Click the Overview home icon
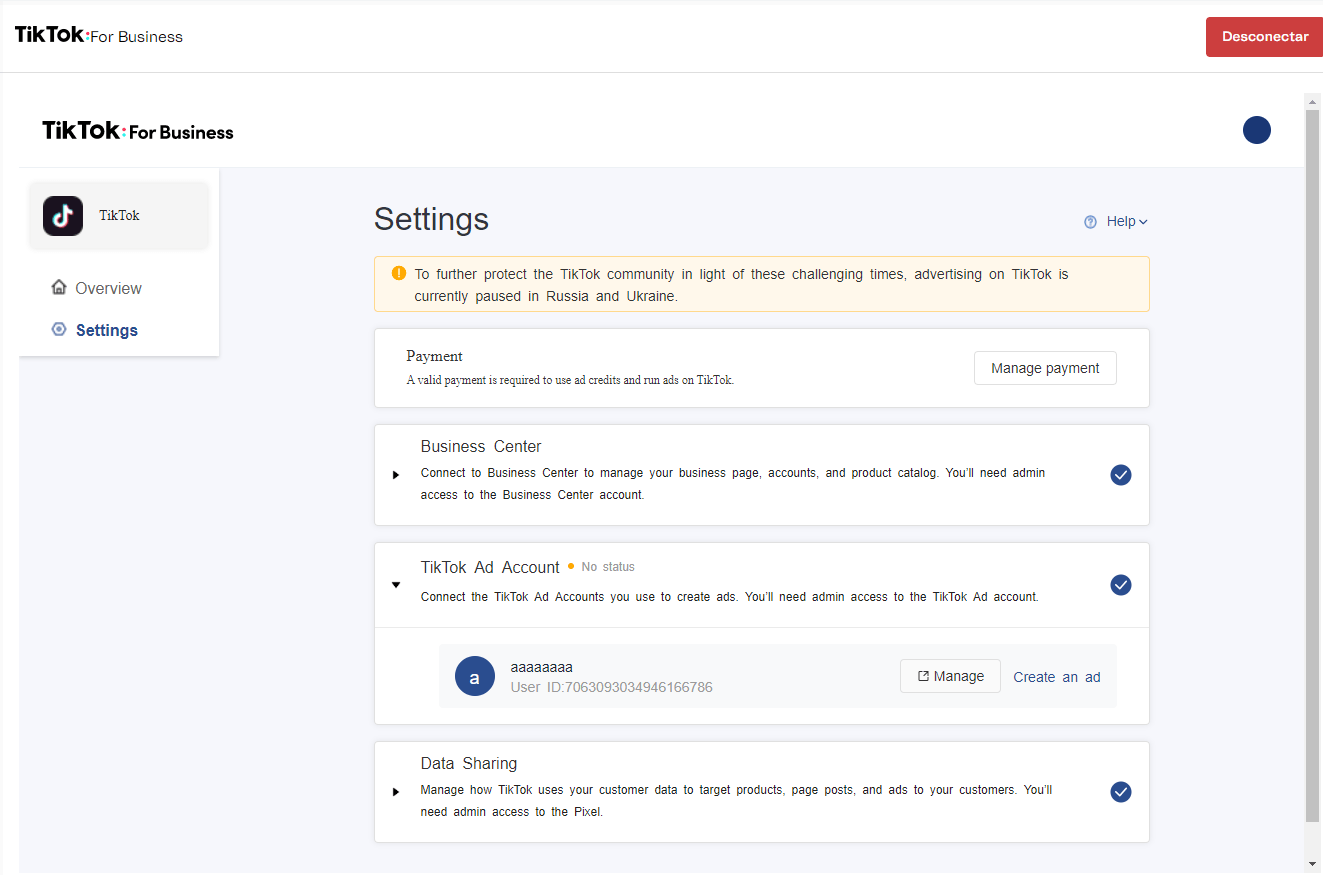 pos(59,288)
